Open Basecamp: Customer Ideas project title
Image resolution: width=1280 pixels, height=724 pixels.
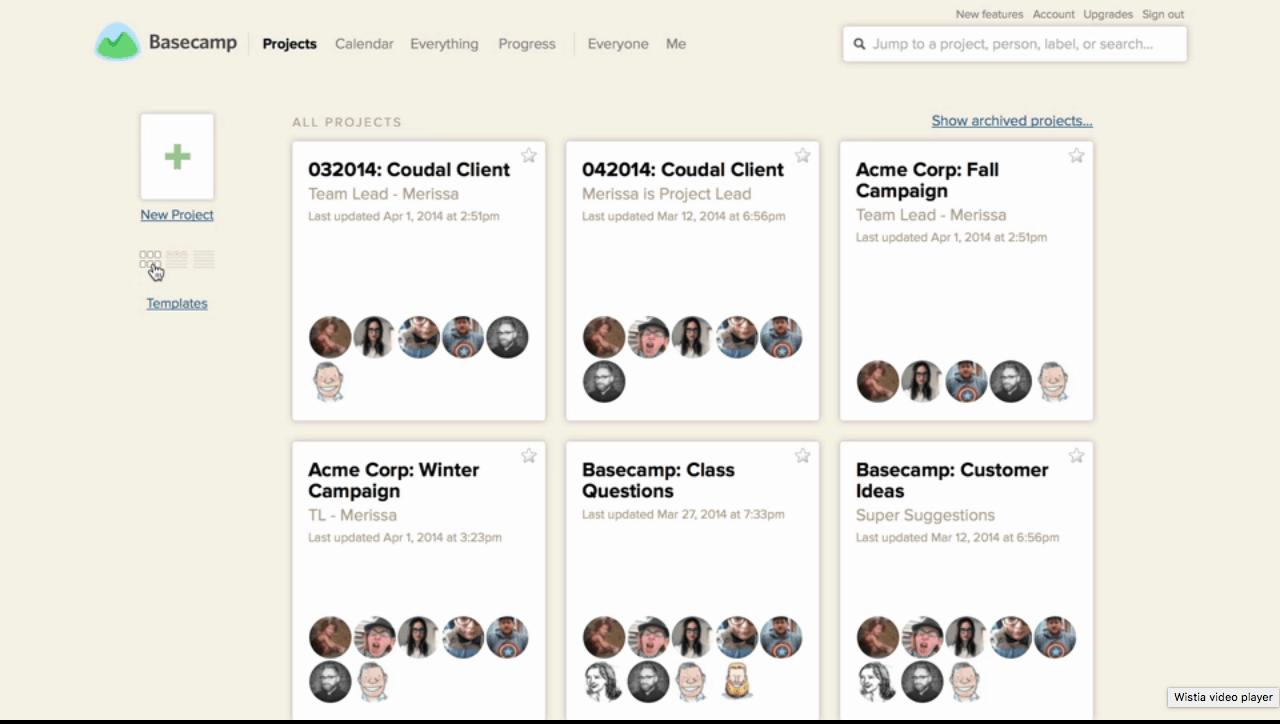click(x=952, y=480)
